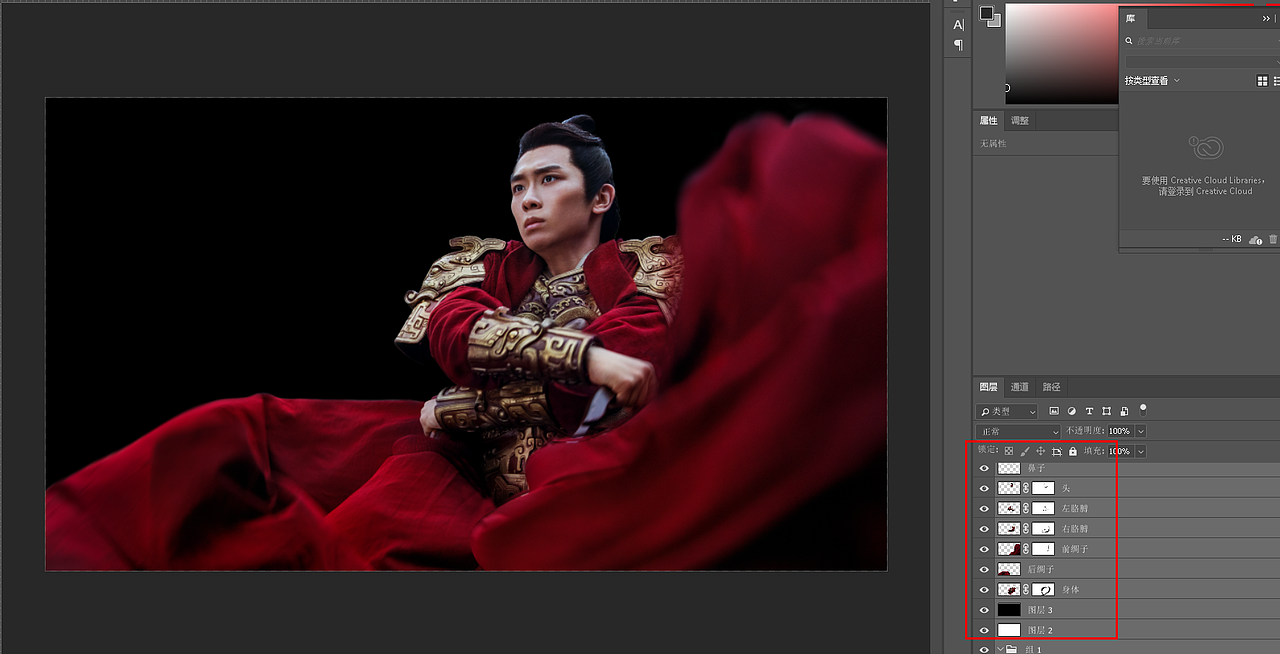Open the layer filter 类型 dropdown

coord(1007,411)
